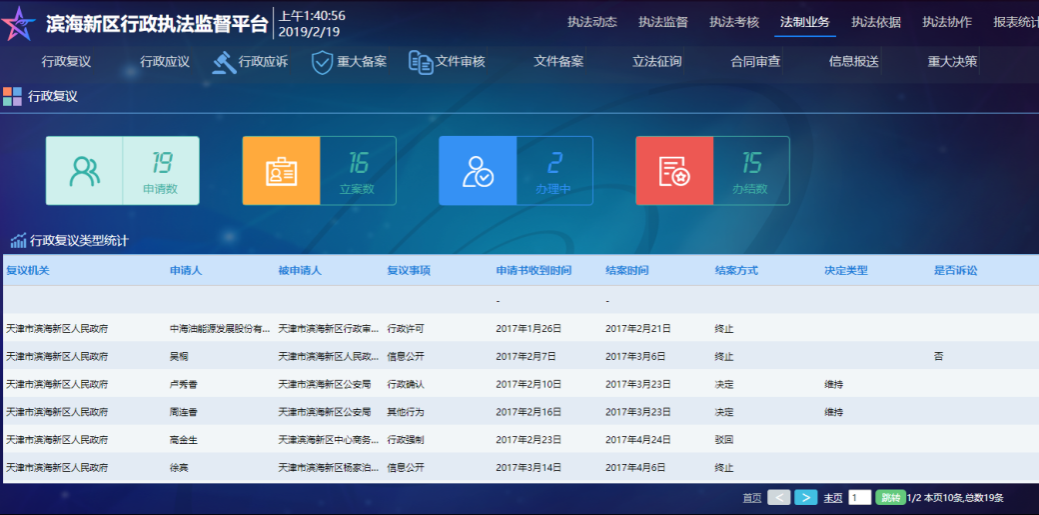Click the 立案数 count 16

click(x=358, y=162)
